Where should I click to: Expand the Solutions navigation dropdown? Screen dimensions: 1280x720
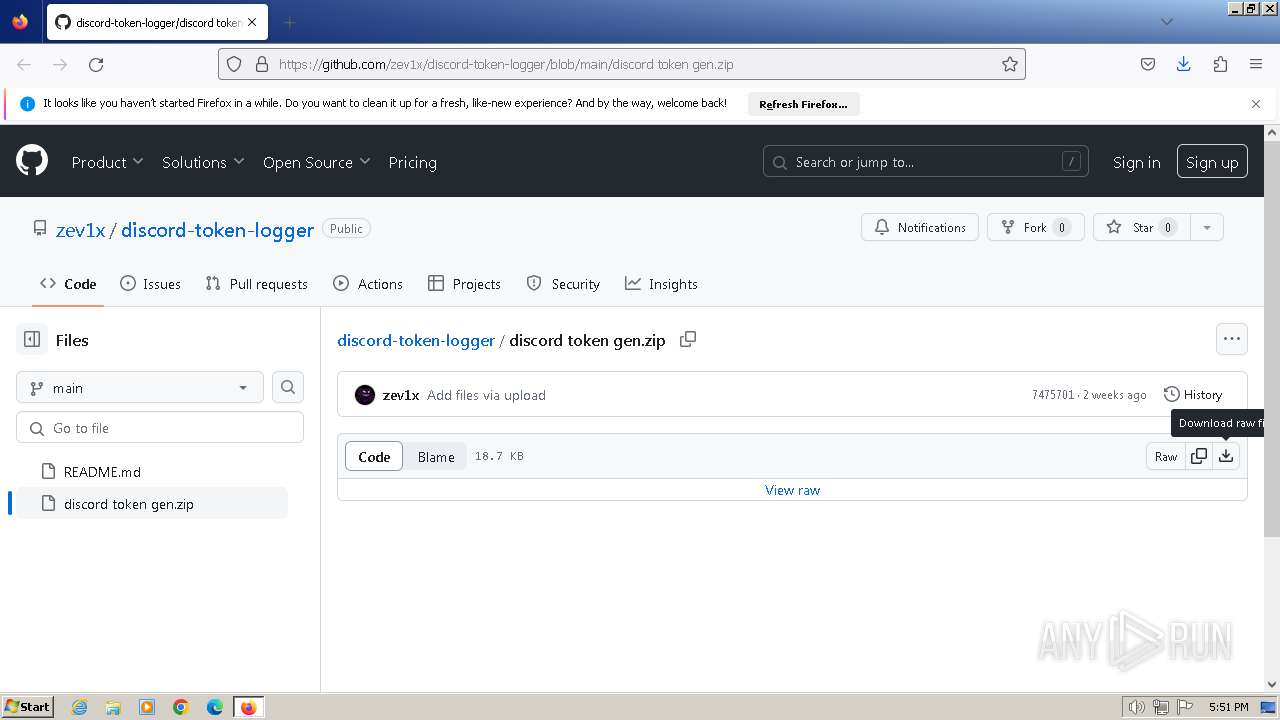[203, 162]
